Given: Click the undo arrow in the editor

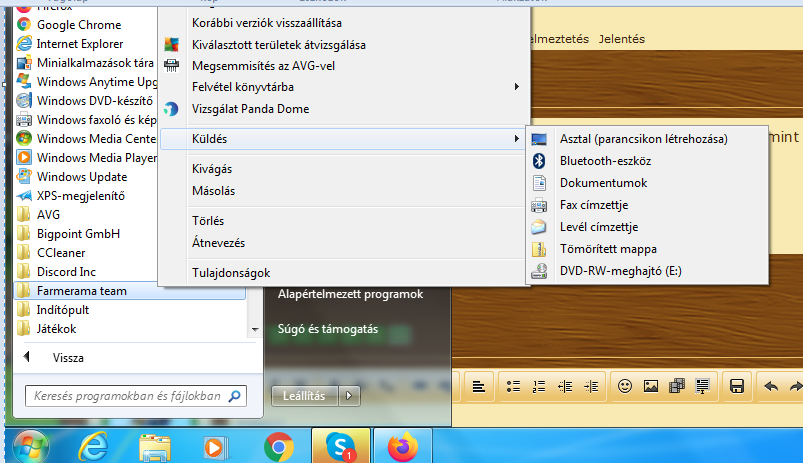Looking at the screenshot, I should [x=770, y=386].
